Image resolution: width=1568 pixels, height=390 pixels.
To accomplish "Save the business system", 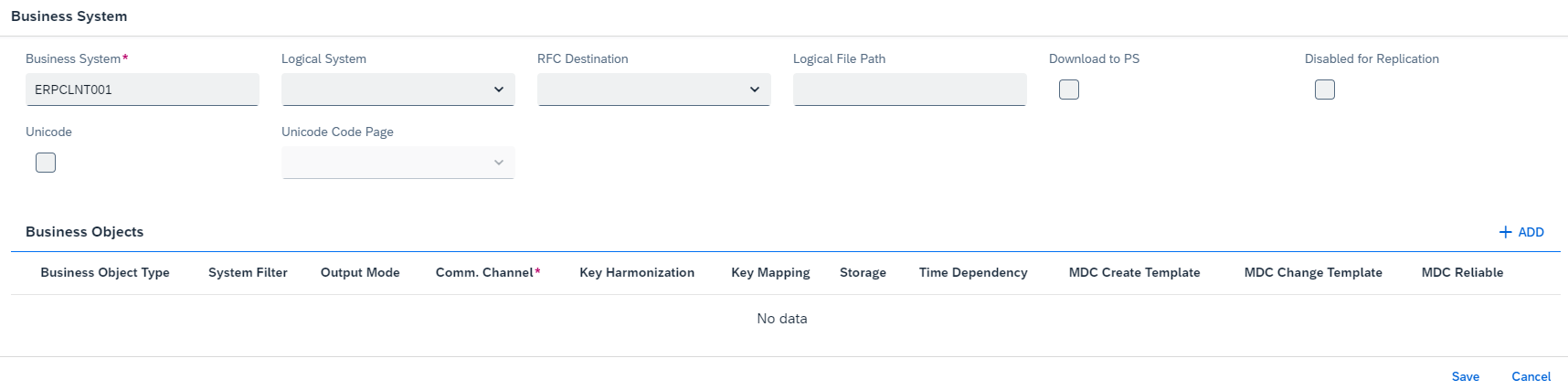I will (x=1466, y=376).
